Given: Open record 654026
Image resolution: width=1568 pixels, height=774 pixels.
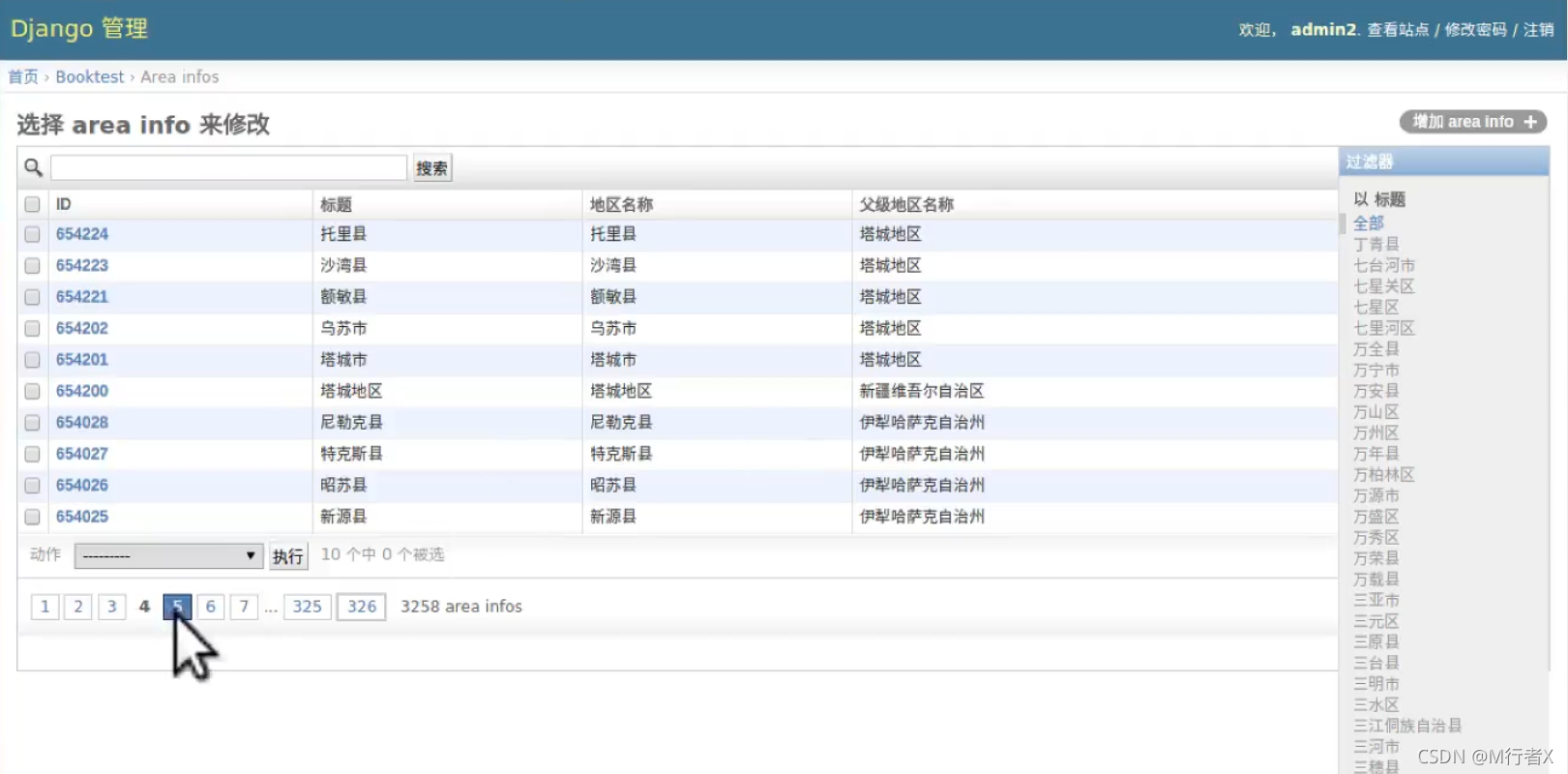Looking at the screenshot, I should click(x=82, y=486).
